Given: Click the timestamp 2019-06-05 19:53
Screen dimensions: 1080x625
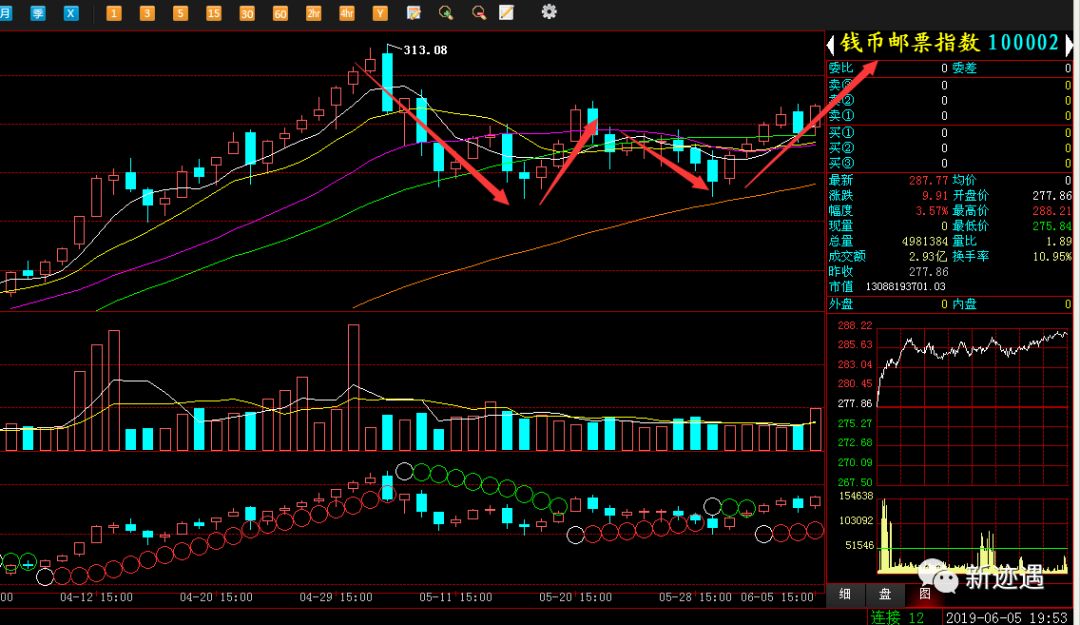Looking at the screenshot, I should pos(1007,618).
